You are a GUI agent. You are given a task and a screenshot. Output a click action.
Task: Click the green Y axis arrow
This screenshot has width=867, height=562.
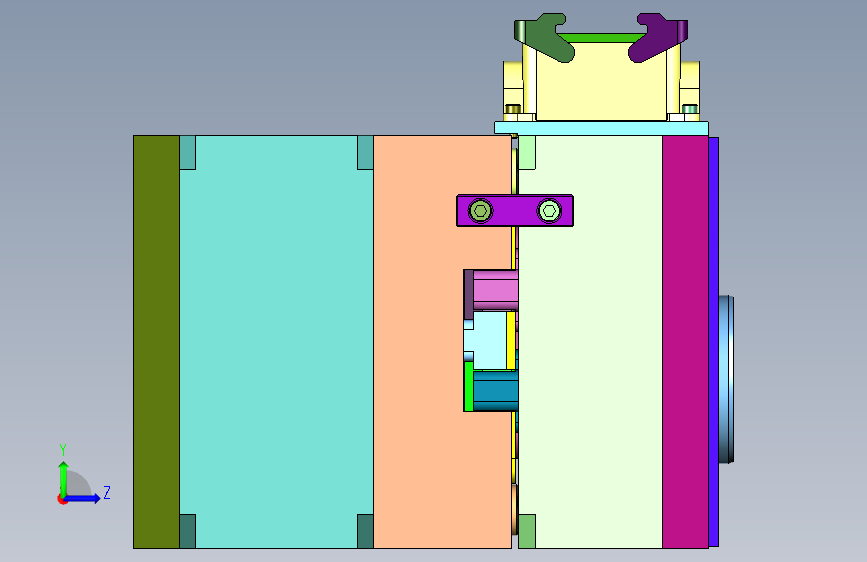click(x=64, y=478)
